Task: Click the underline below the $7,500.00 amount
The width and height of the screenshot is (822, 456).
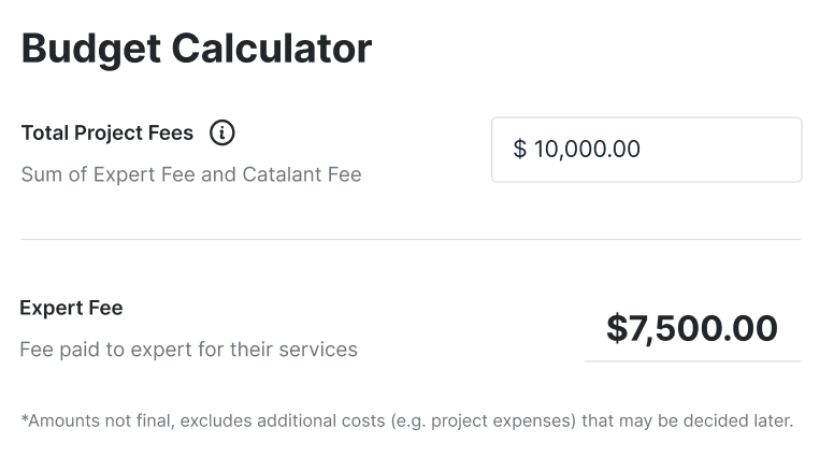Action: tap(693, 361)
